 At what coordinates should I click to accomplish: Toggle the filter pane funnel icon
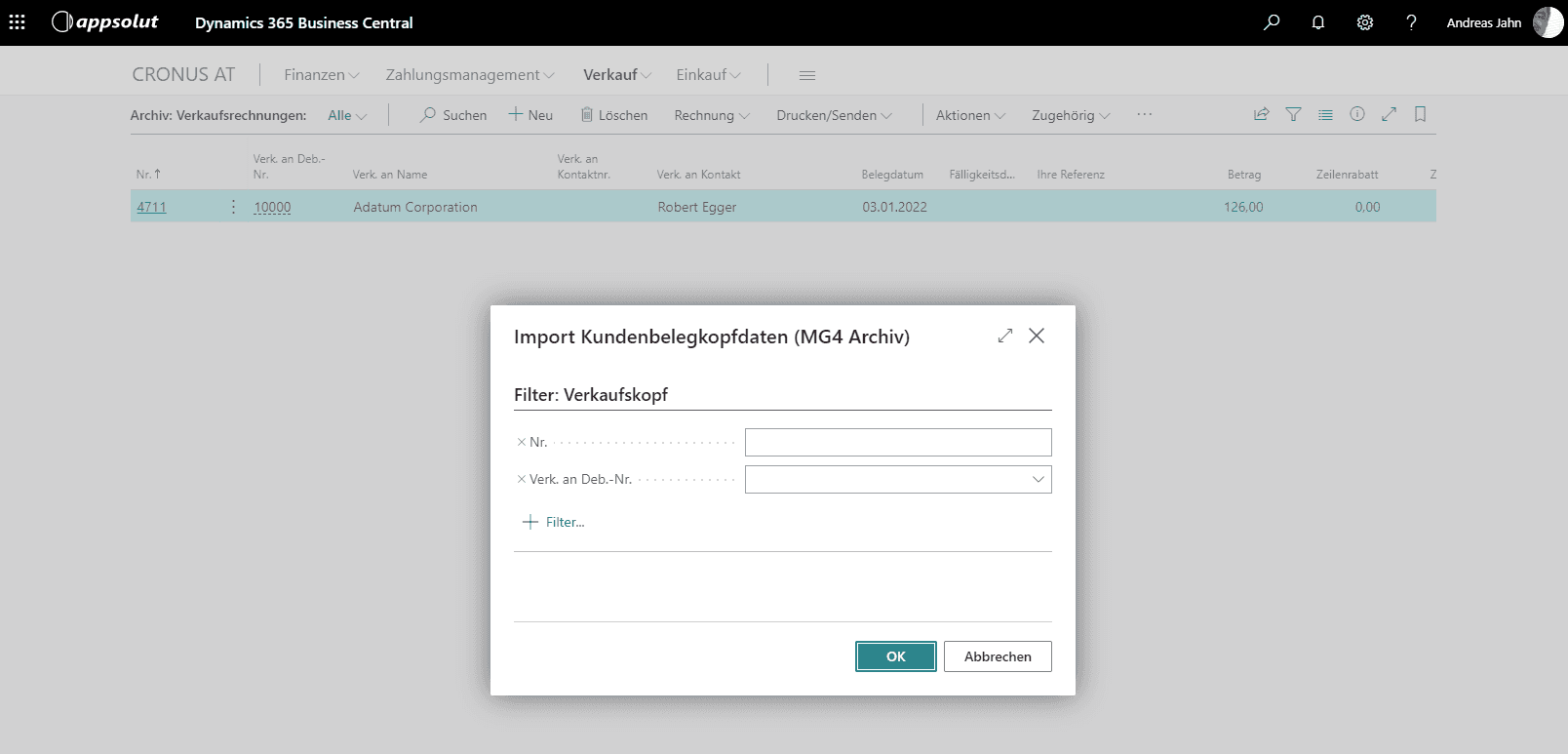tap(1293, 114)
